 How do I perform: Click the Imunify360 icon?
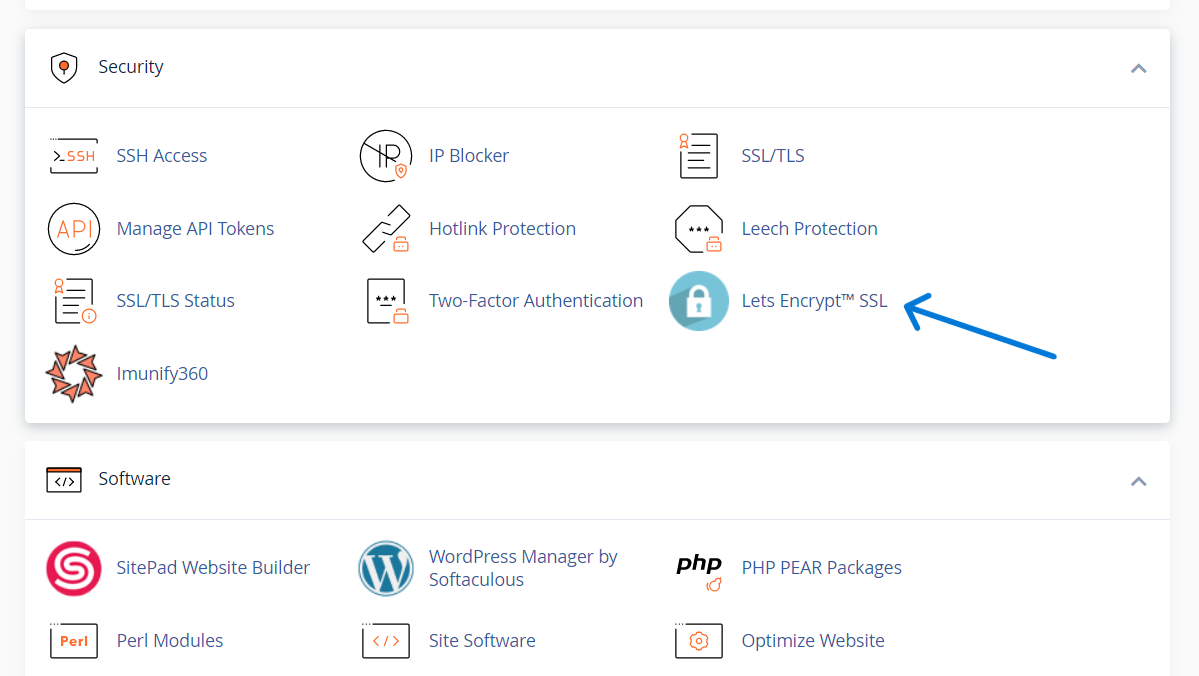click(x=73, y=374)
